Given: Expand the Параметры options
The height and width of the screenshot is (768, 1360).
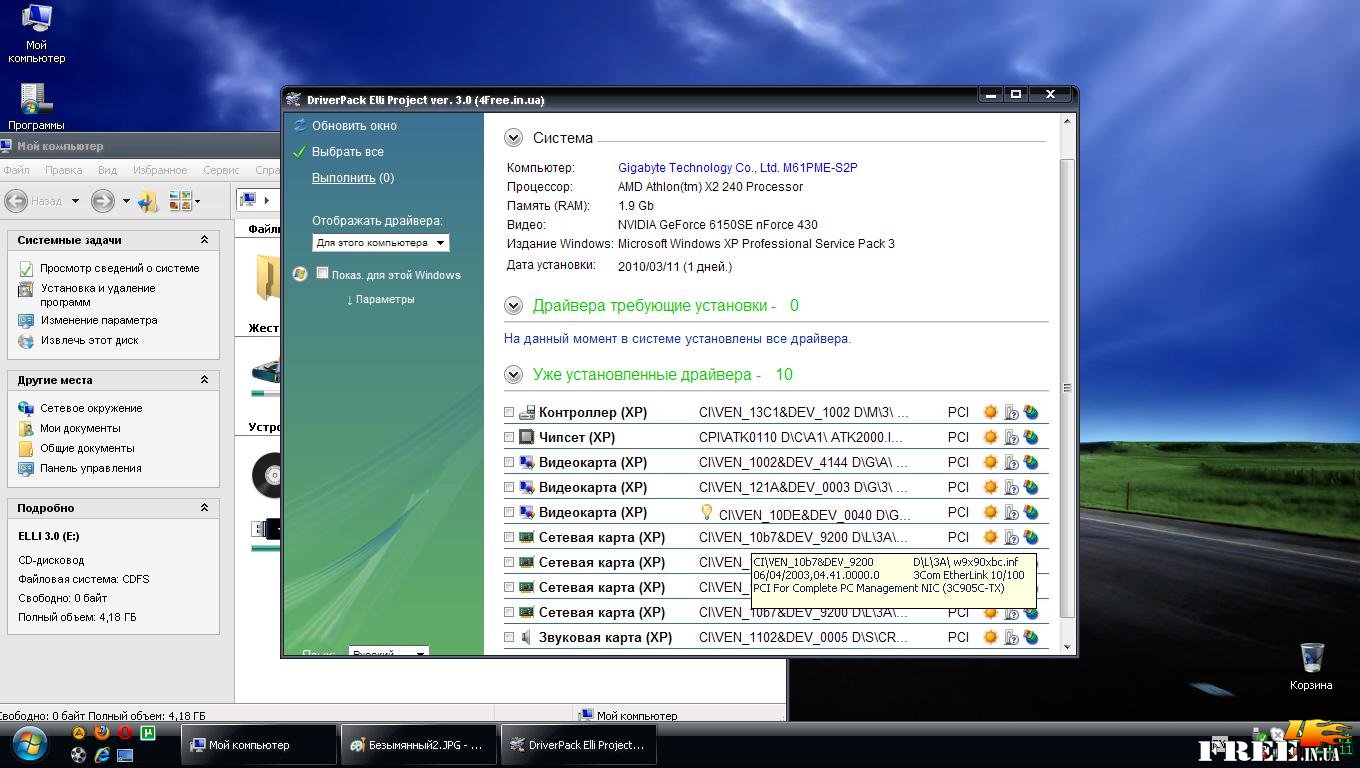Looking at the screenshot, I should click(380, 299).
